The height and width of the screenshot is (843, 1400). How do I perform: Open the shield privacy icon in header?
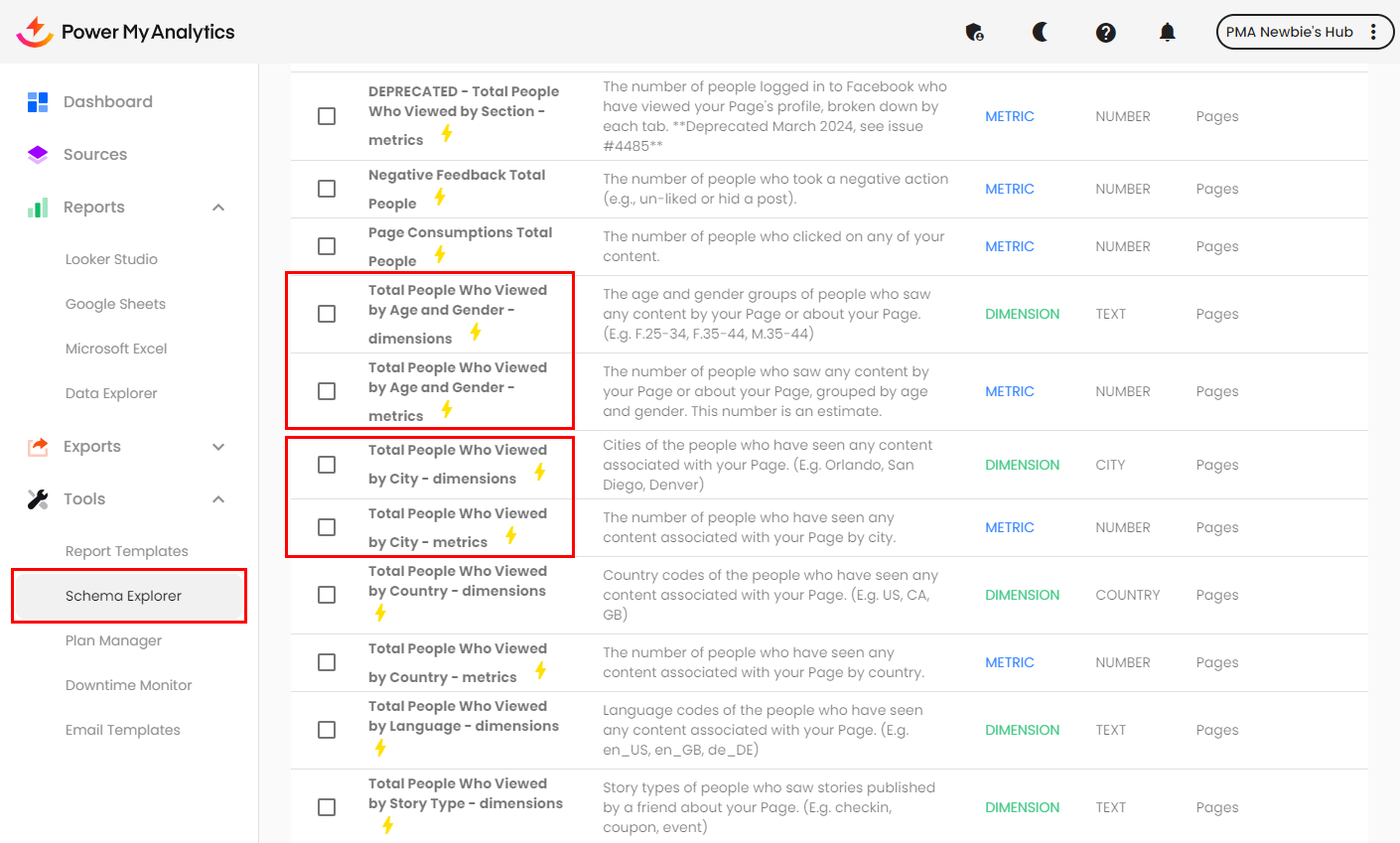974,32
